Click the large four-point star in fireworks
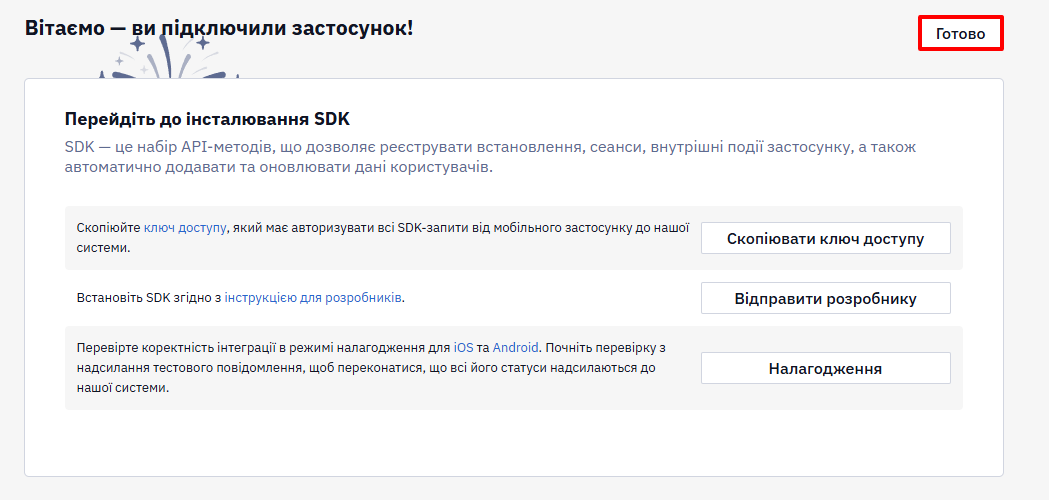This screenshot has height=500, width=1049. 137,45
